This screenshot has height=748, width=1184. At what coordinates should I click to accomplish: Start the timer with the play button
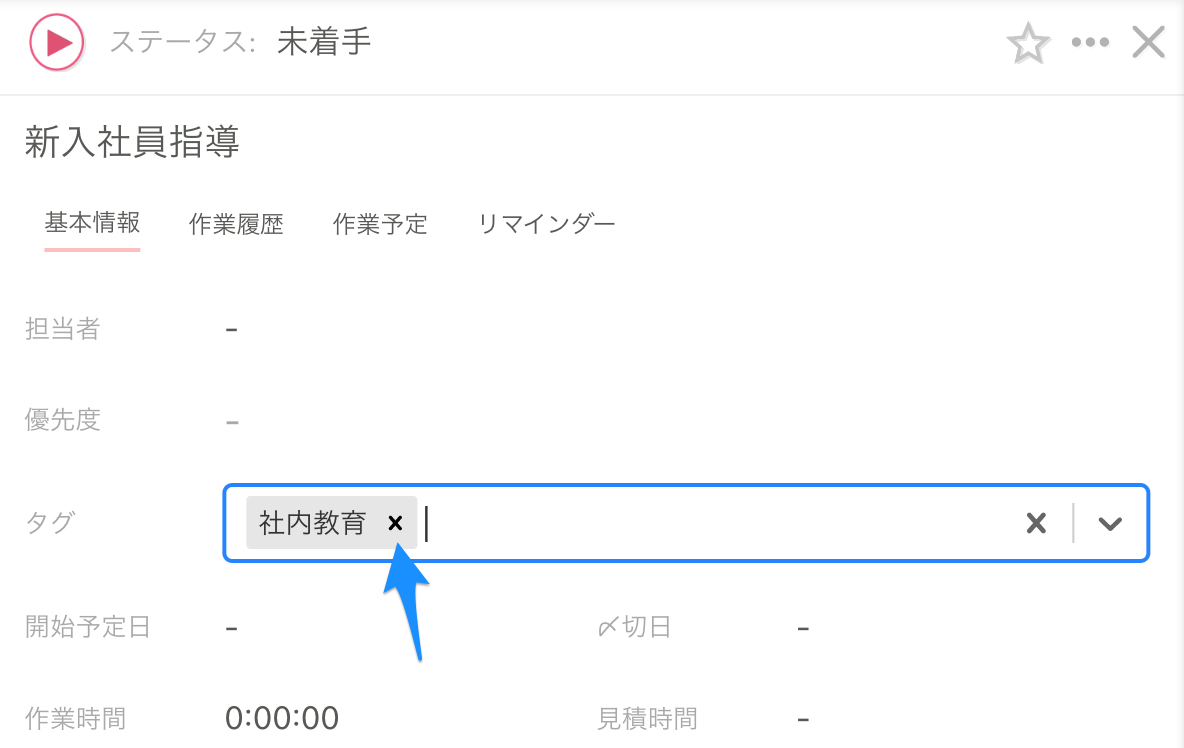56,42
